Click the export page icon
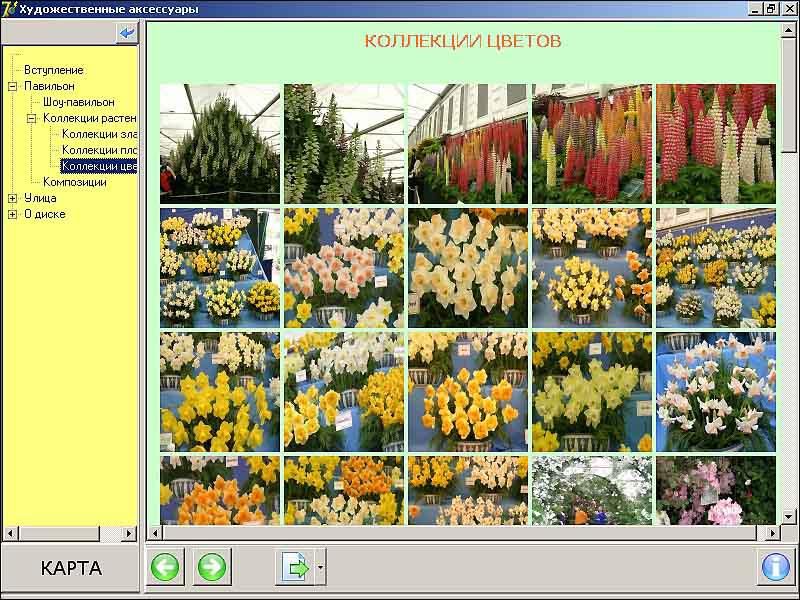Screen dimensions: 800x600 [x=295, y=568]
